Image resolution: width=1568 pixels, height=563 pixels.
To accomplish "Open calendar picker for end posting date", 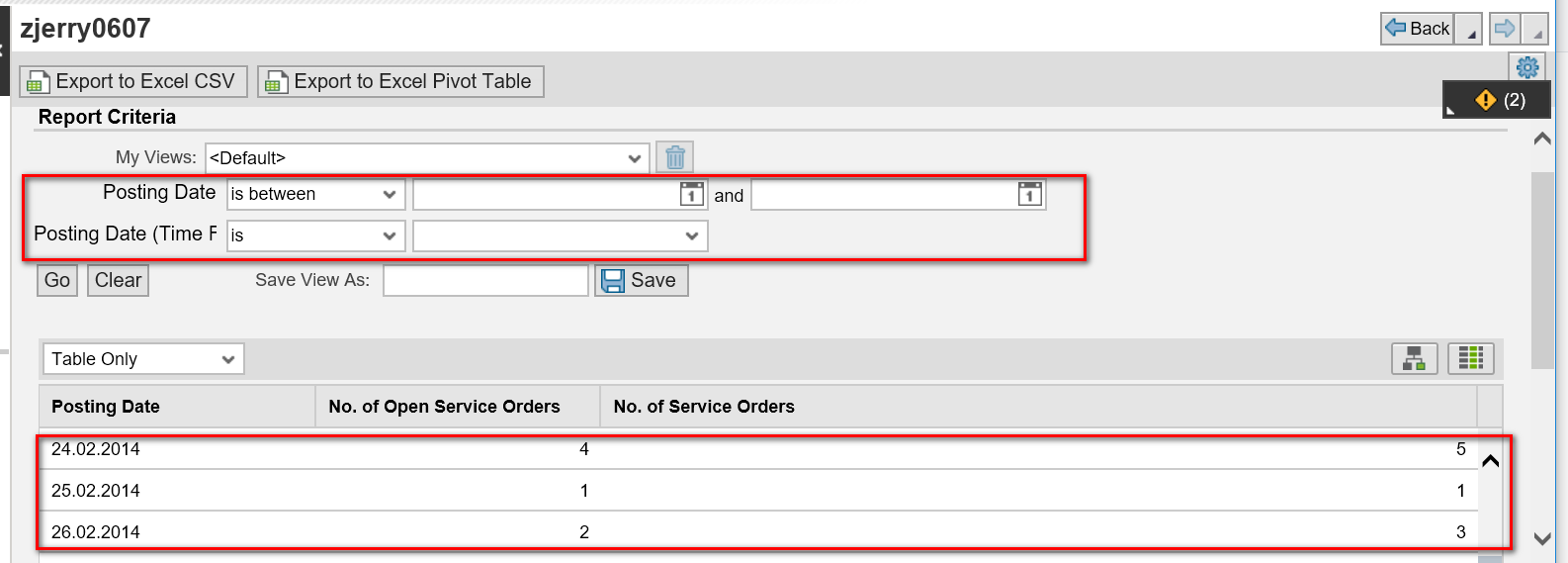I will tap(1030, 194).
